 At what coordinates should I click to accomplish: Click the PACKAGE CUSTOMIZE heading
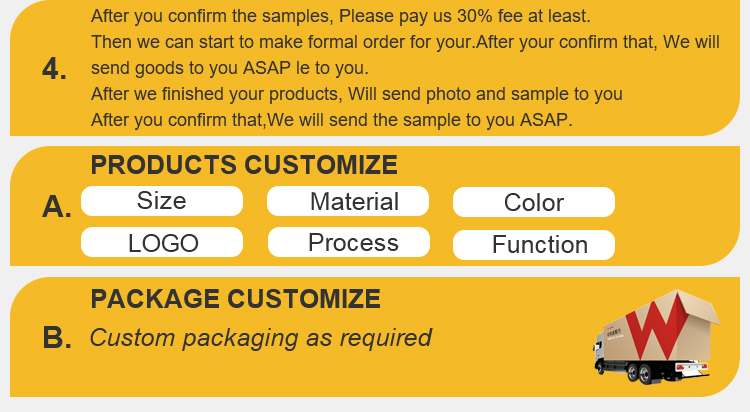tap(235, 299)
